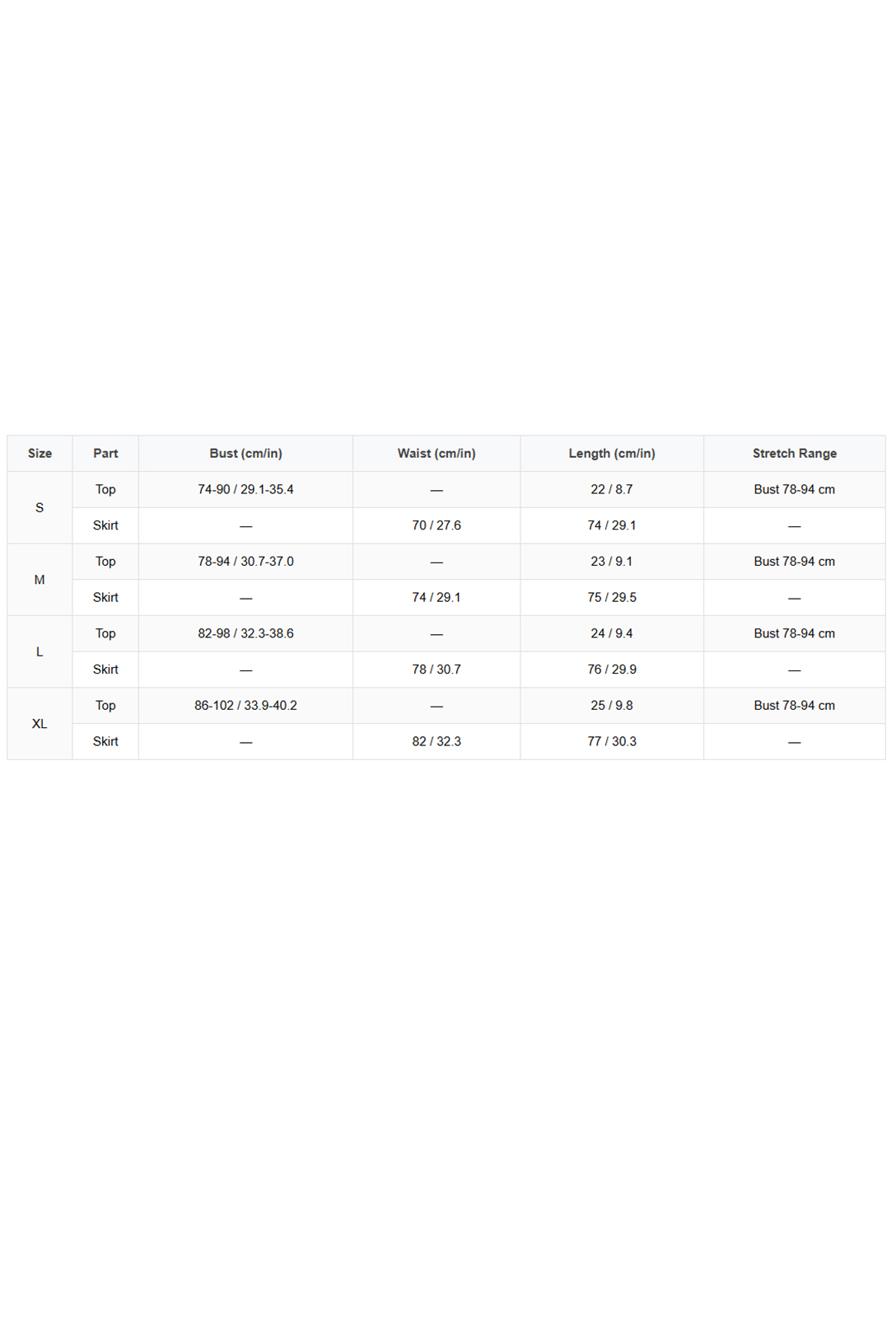Click the 75 / 29.5 length cell

(612, 598)
